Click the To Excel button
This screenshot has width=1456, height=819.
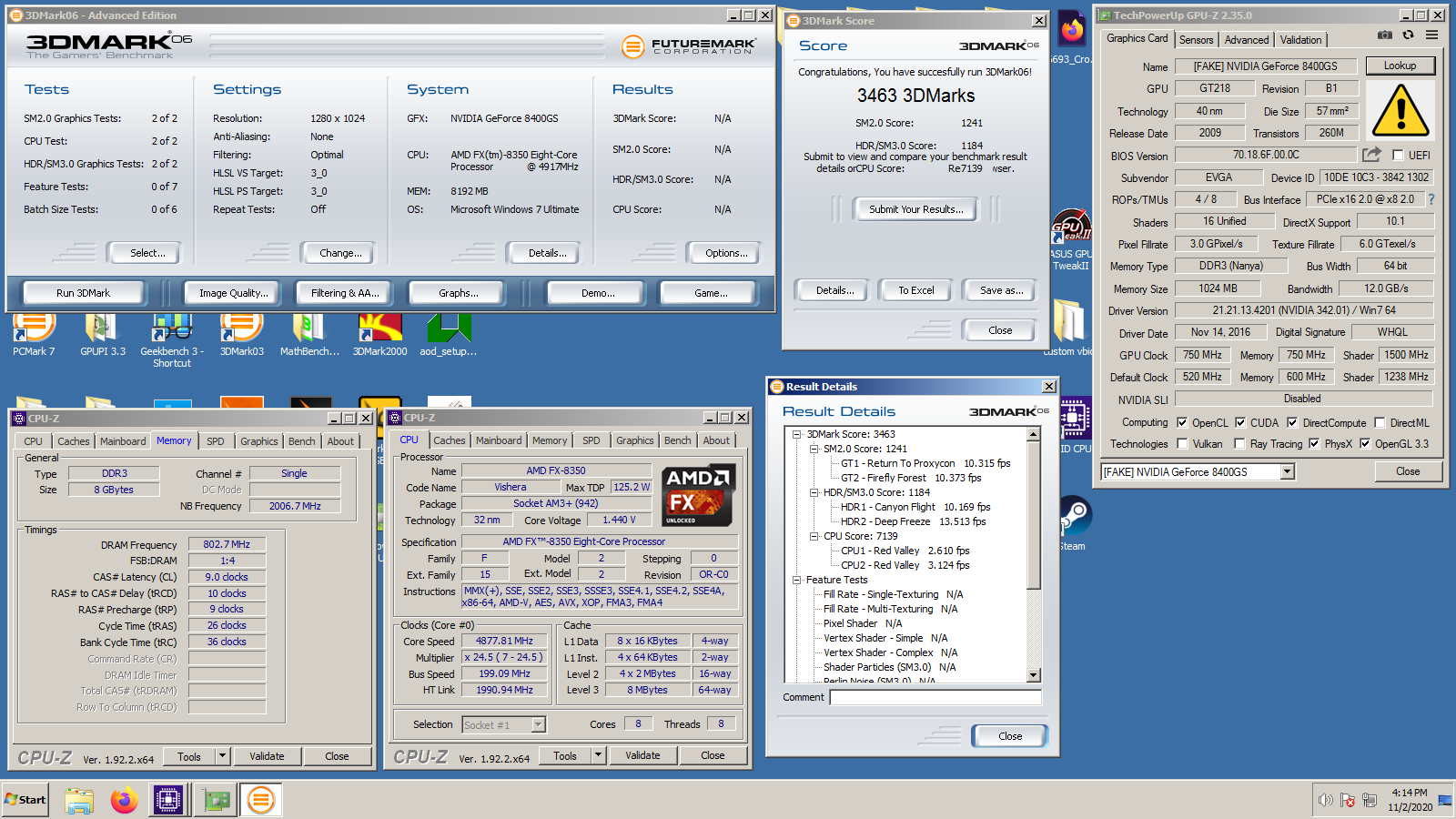coord(916,290)
